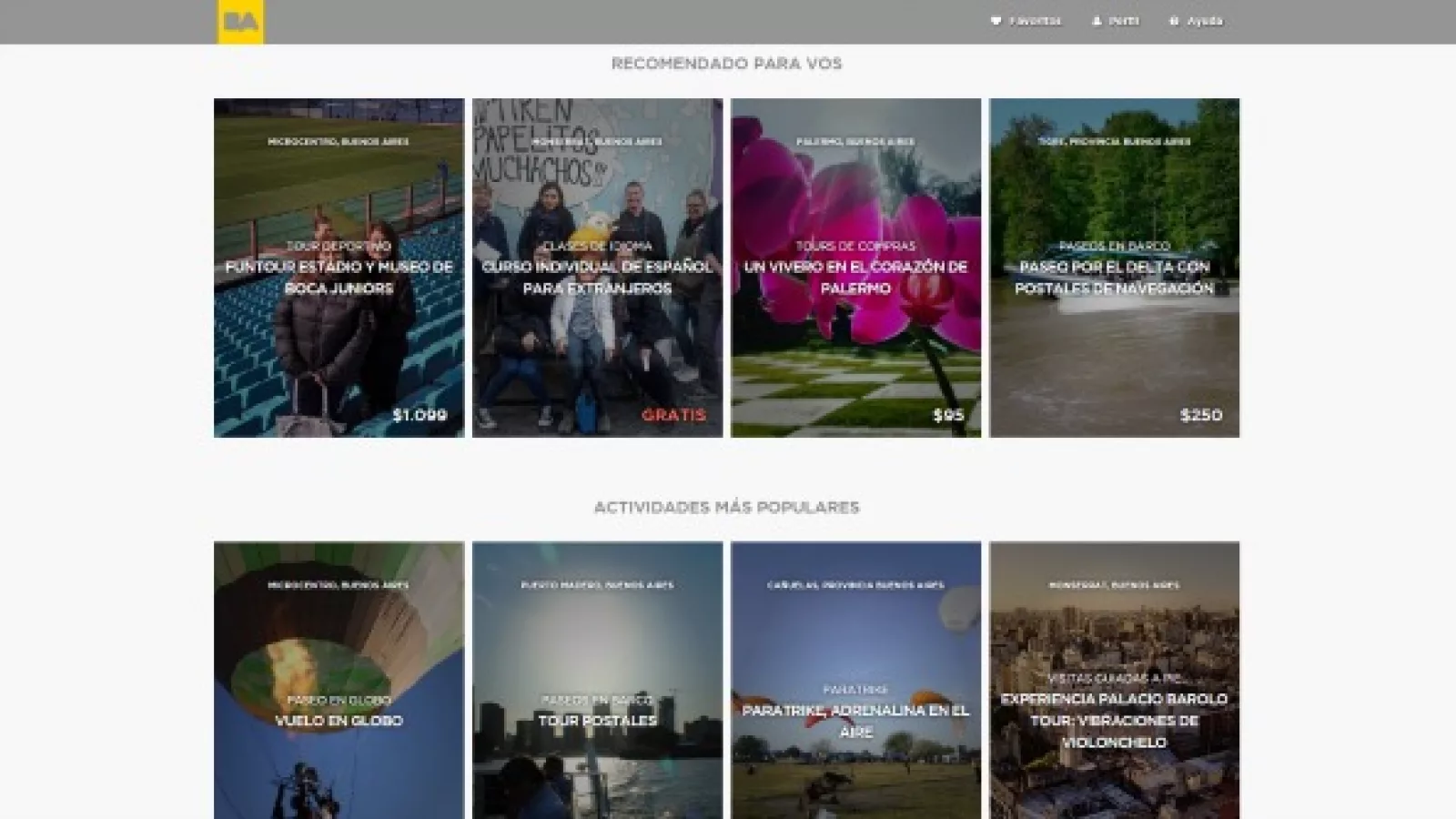Click the $1.099 price on Boca tour

pyautogui.click(x=420, y=415)
